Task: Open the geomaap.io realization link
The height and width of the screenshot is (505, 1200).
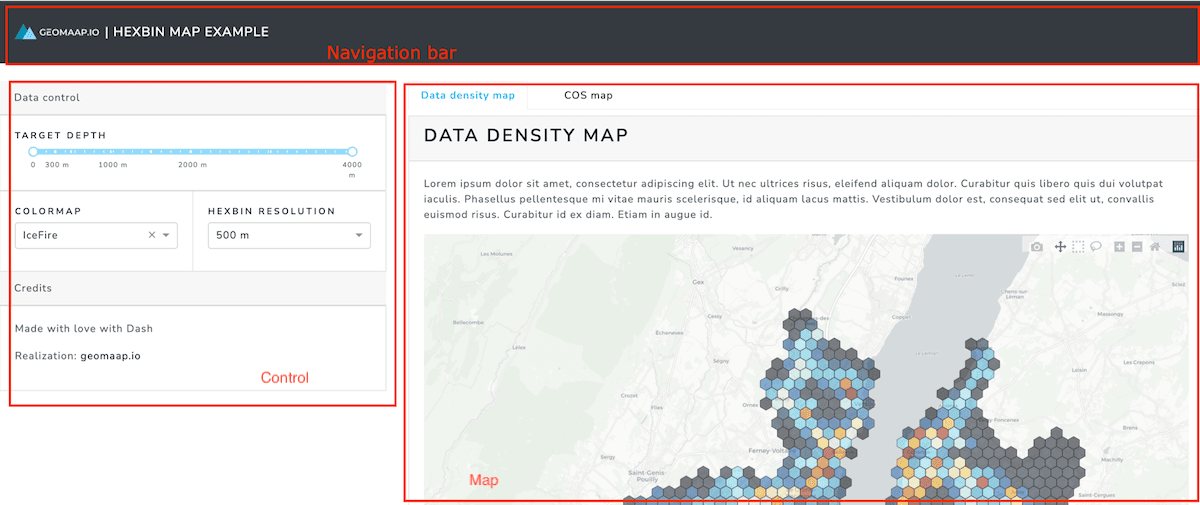Action: [110, 355]
